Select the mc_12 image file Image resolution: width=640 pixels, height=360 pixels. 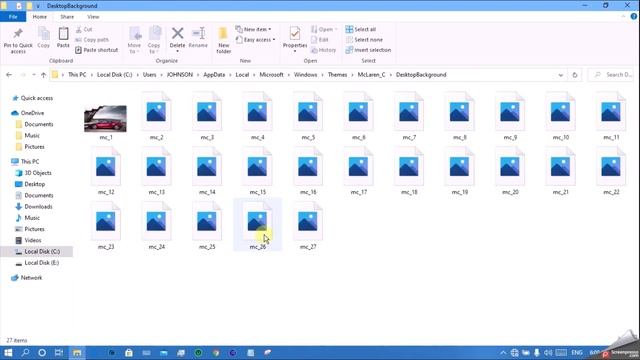pyautogui.click(x=106, y=171)
